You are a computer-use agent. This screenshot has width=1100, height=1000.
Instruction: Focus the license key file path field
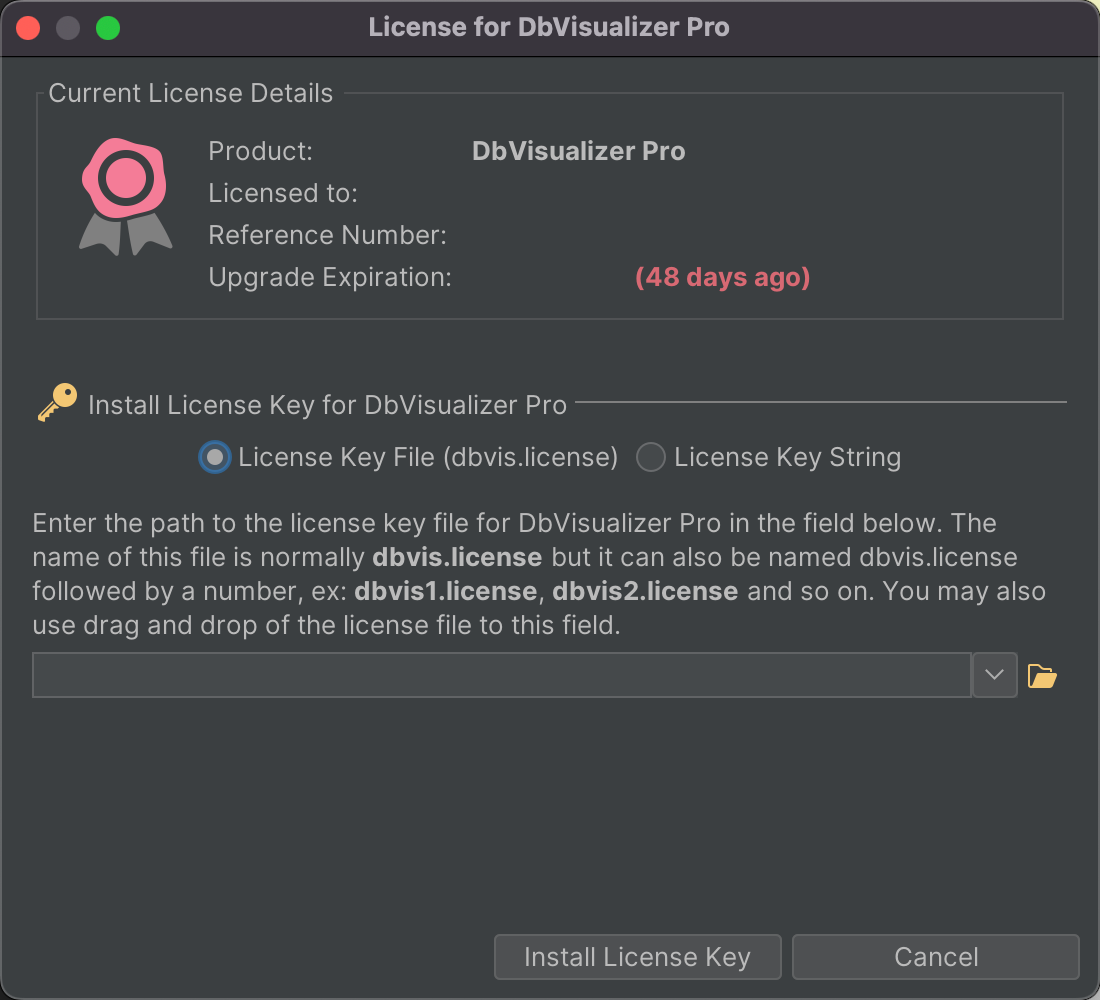502,675
